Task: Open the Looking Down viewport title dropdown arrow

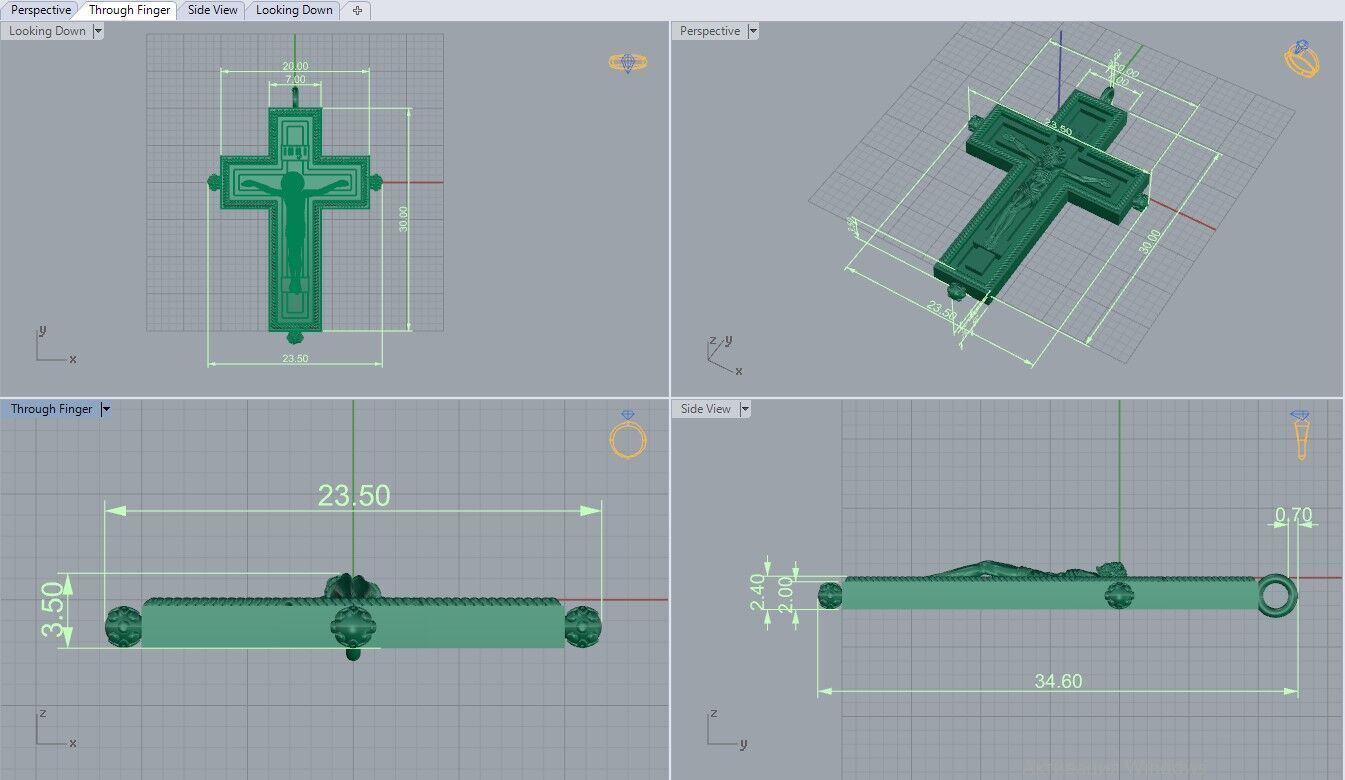Action: click(98, 31)
